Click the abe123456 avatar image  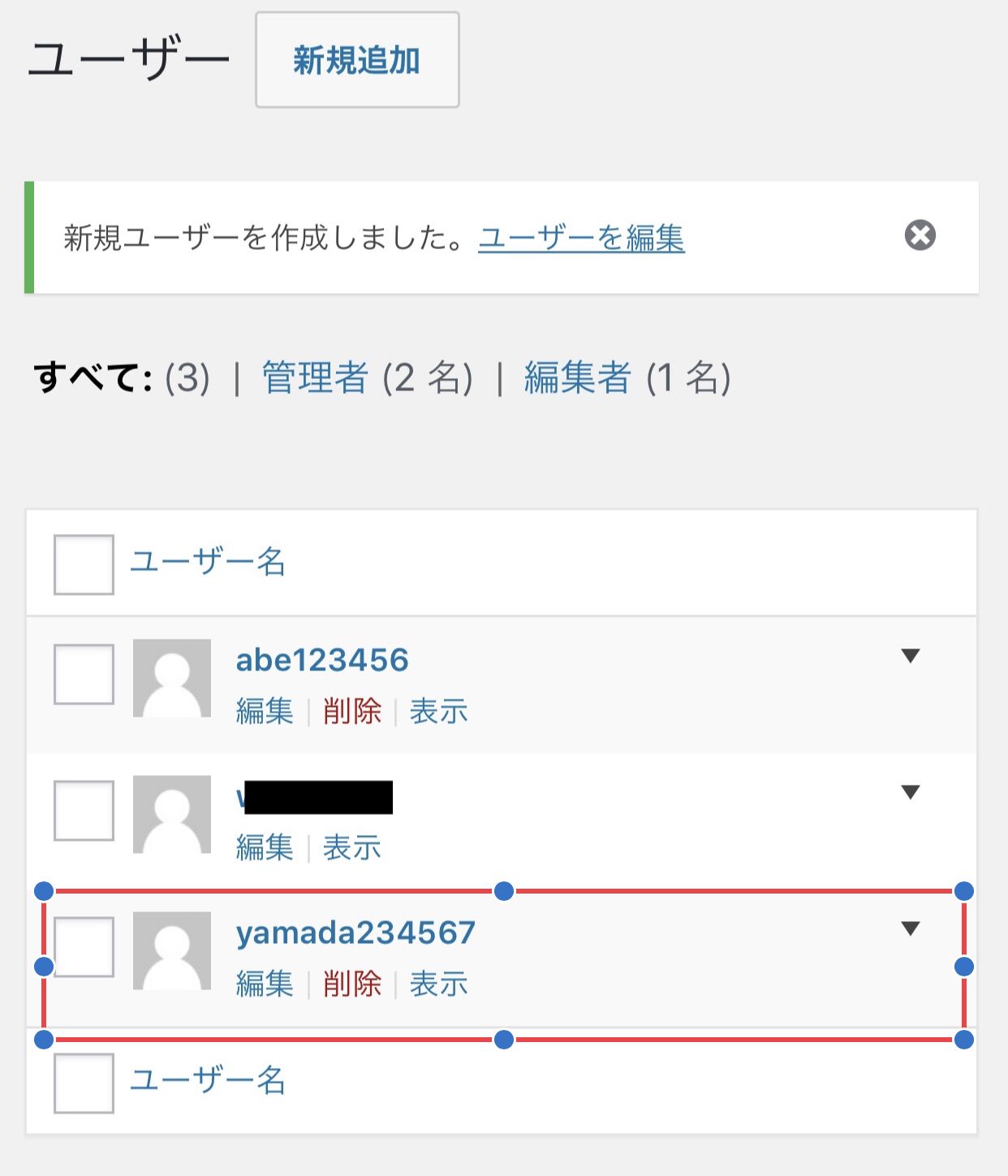tap(172, 678)
